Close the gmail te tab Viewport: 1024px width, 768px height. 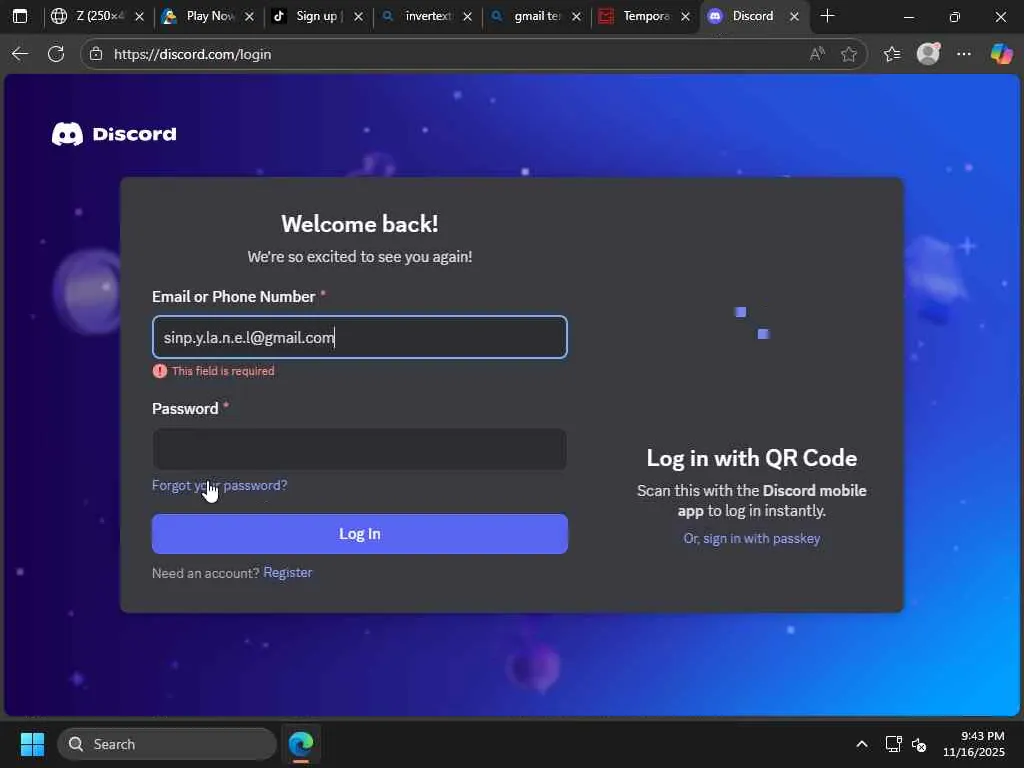(x=576, y=17)
